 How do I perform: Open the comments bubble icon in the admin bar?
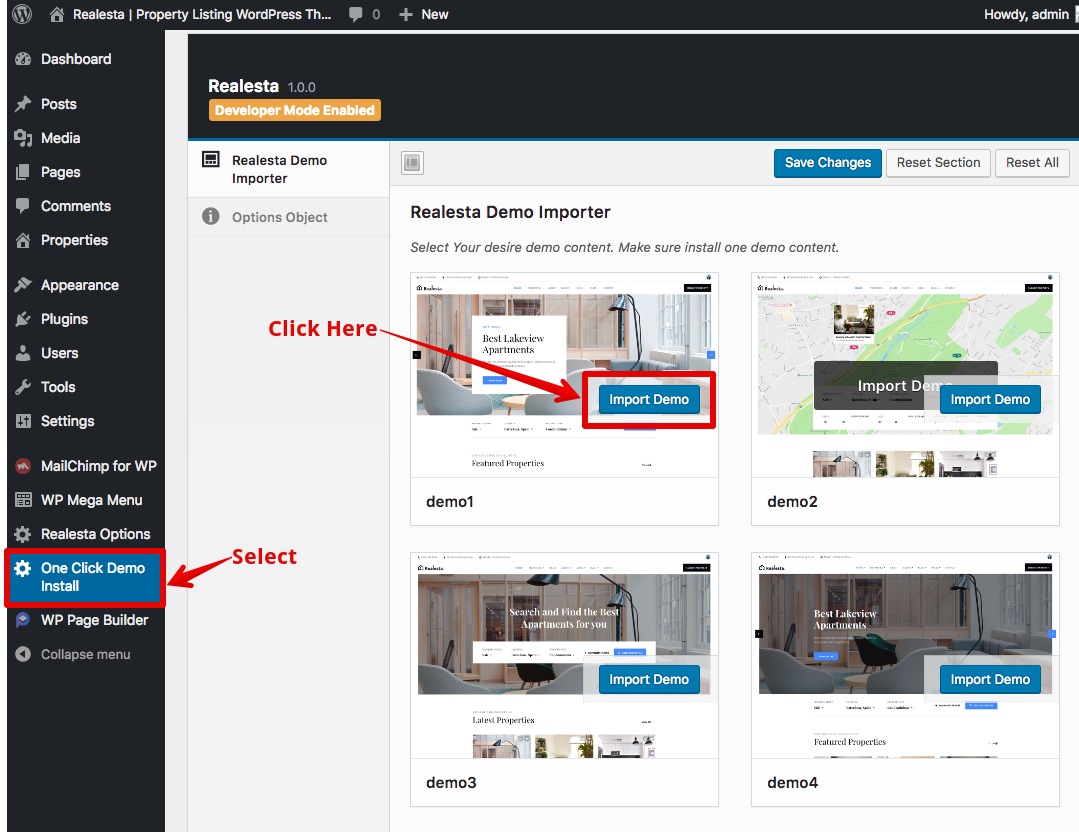(x=356, y=14)
